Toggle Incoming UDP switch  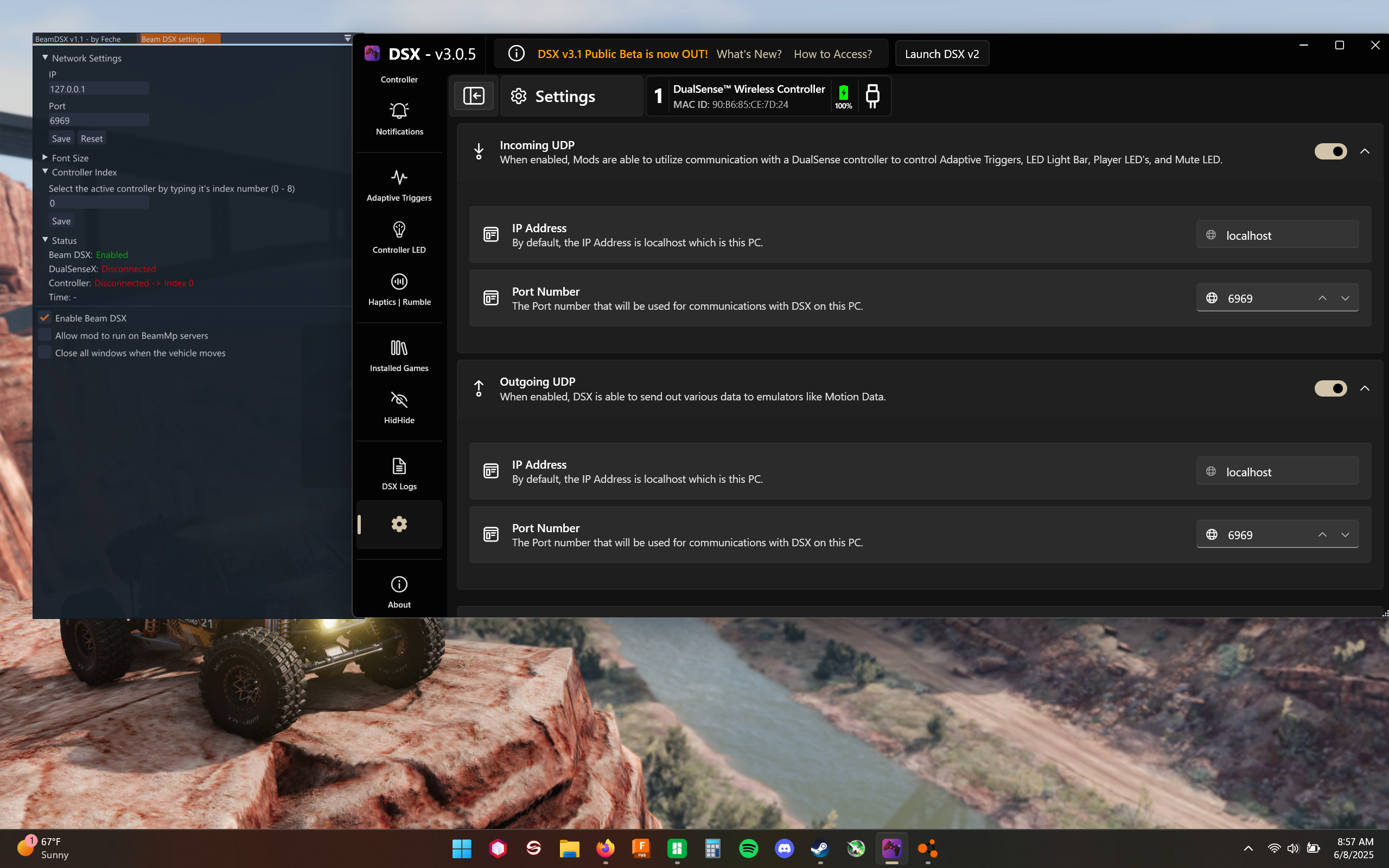1330,151
